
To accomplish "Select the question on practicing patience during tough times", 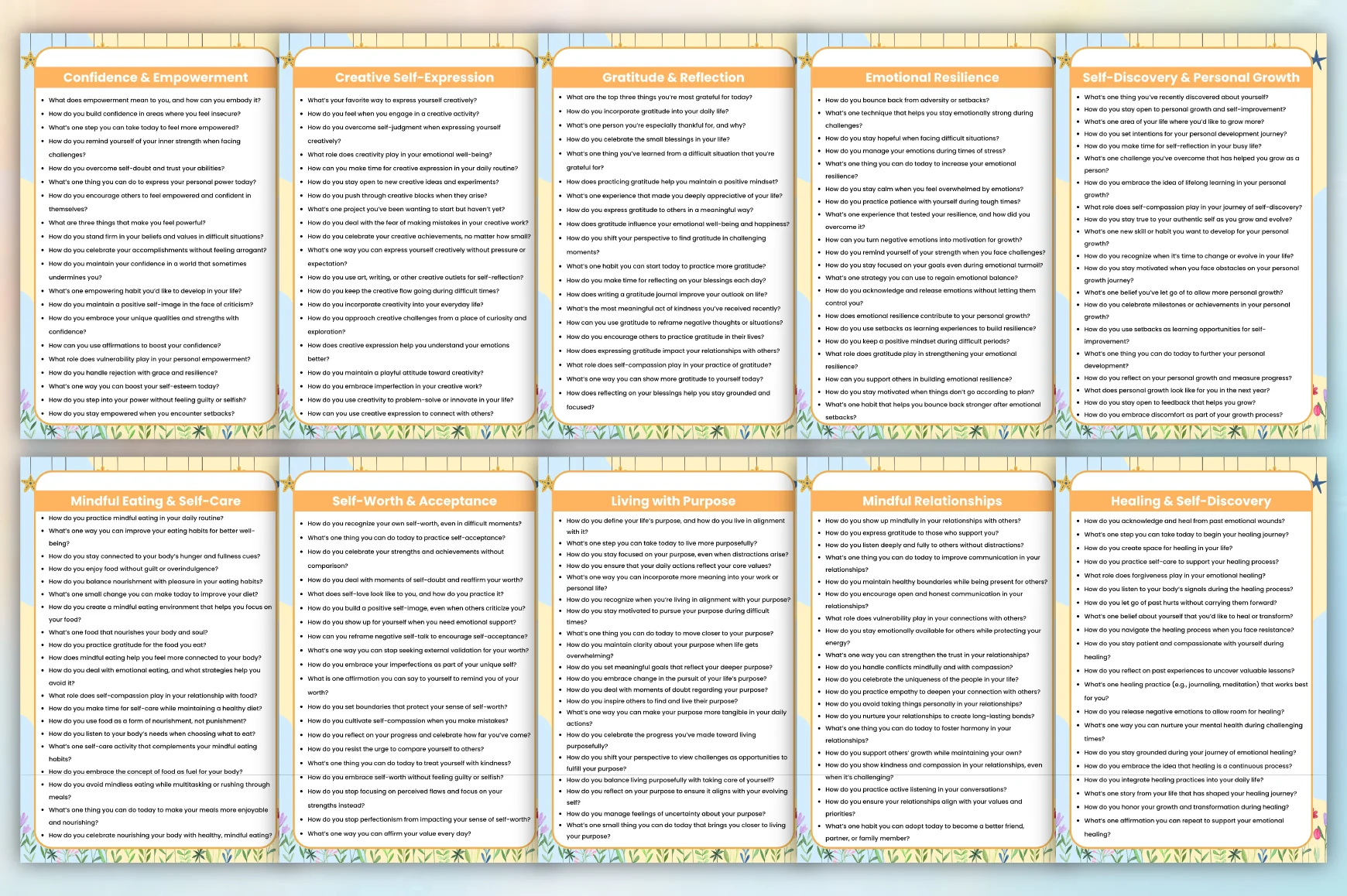I will (923, 202).
